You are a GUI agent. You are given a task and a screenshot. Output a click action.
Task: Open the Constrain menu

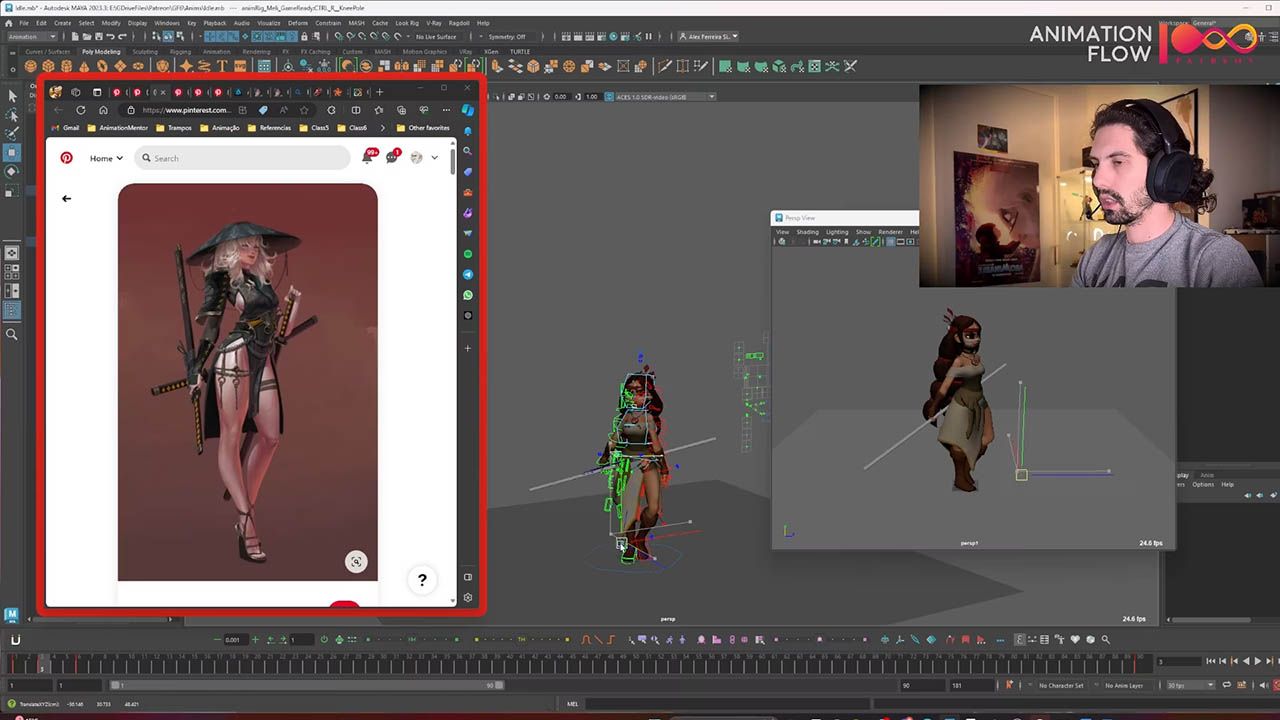coord(327,23)
